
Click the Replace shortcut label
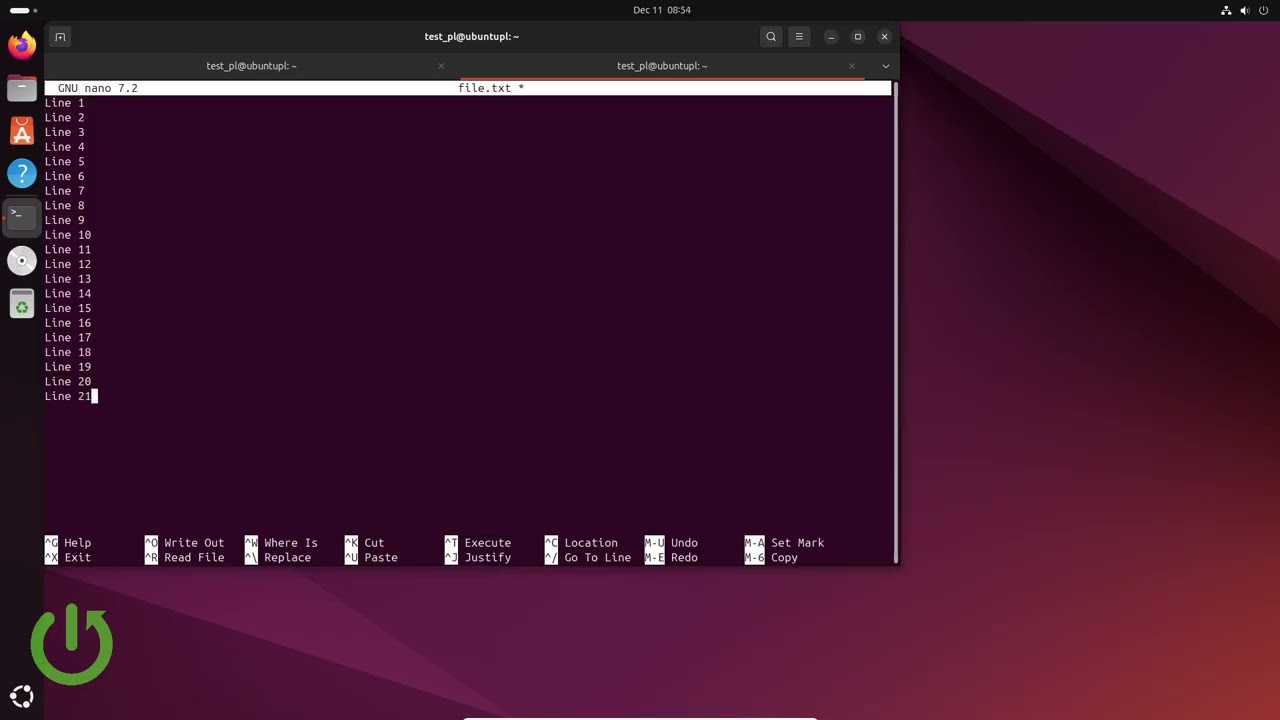point(288,558)
